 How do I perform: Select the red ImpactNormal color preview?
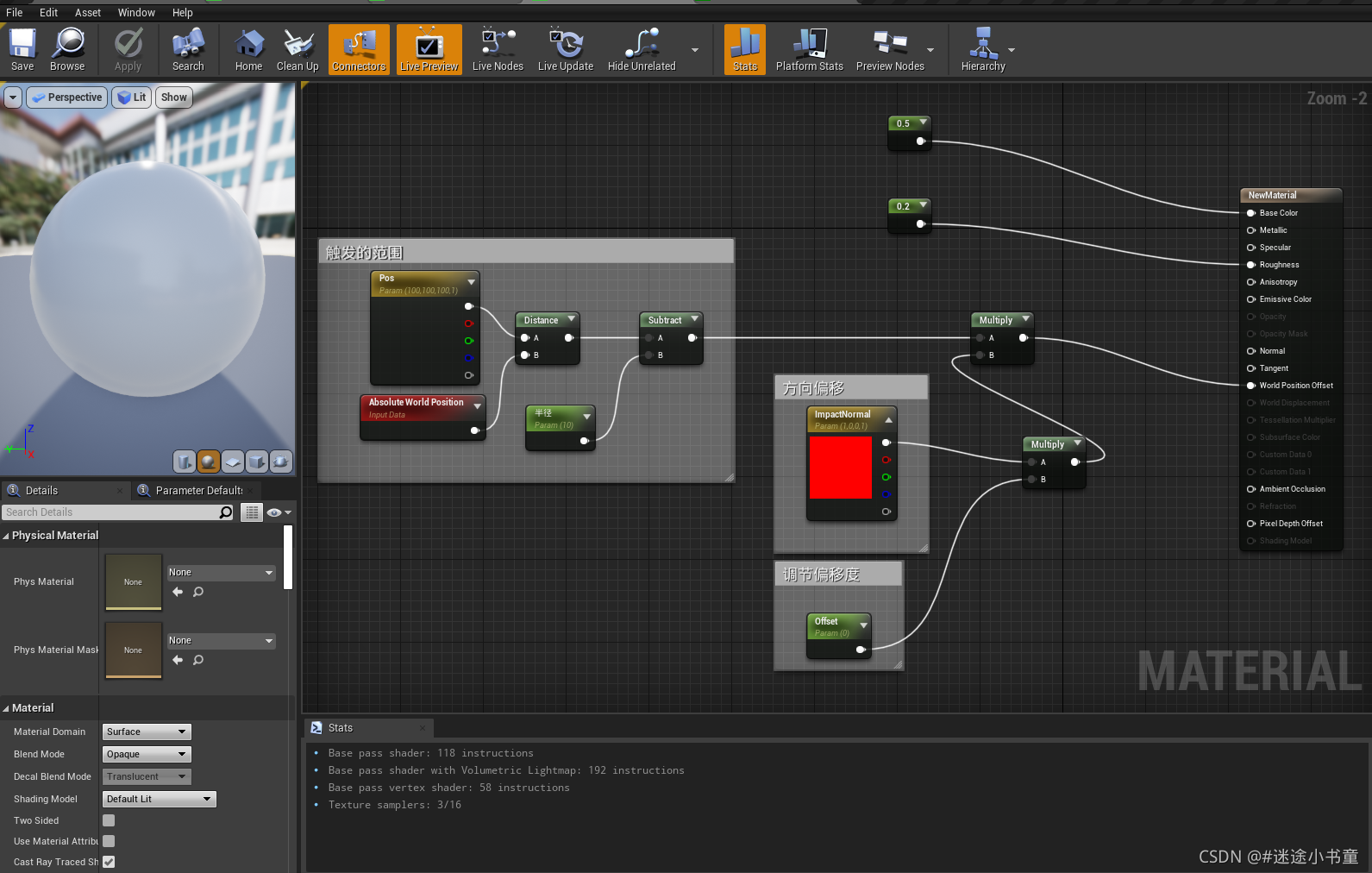click(841, 468)
